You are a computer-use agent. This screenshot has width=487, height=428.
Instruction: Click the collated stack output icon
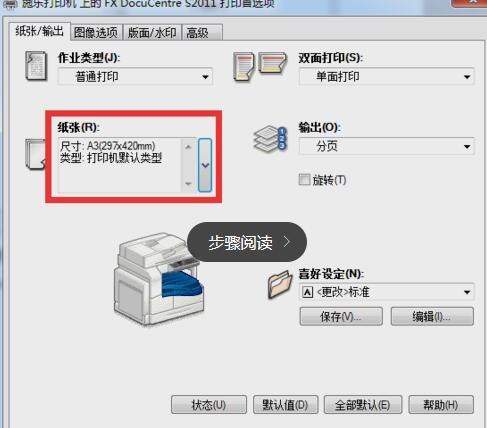point(270,139)
